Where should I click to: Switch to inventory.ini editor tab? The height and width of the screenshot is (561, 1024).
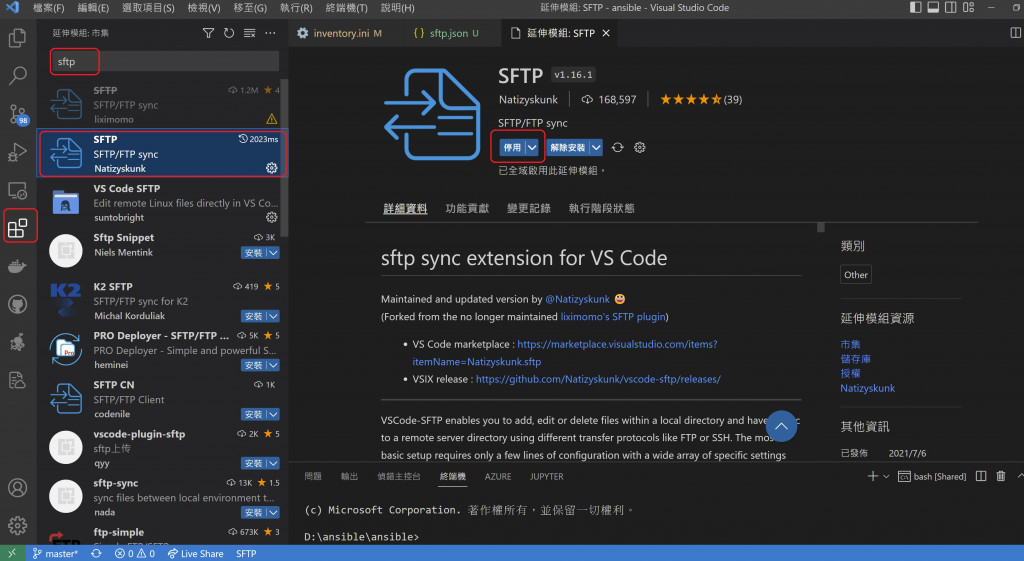(x=340, y=33)
